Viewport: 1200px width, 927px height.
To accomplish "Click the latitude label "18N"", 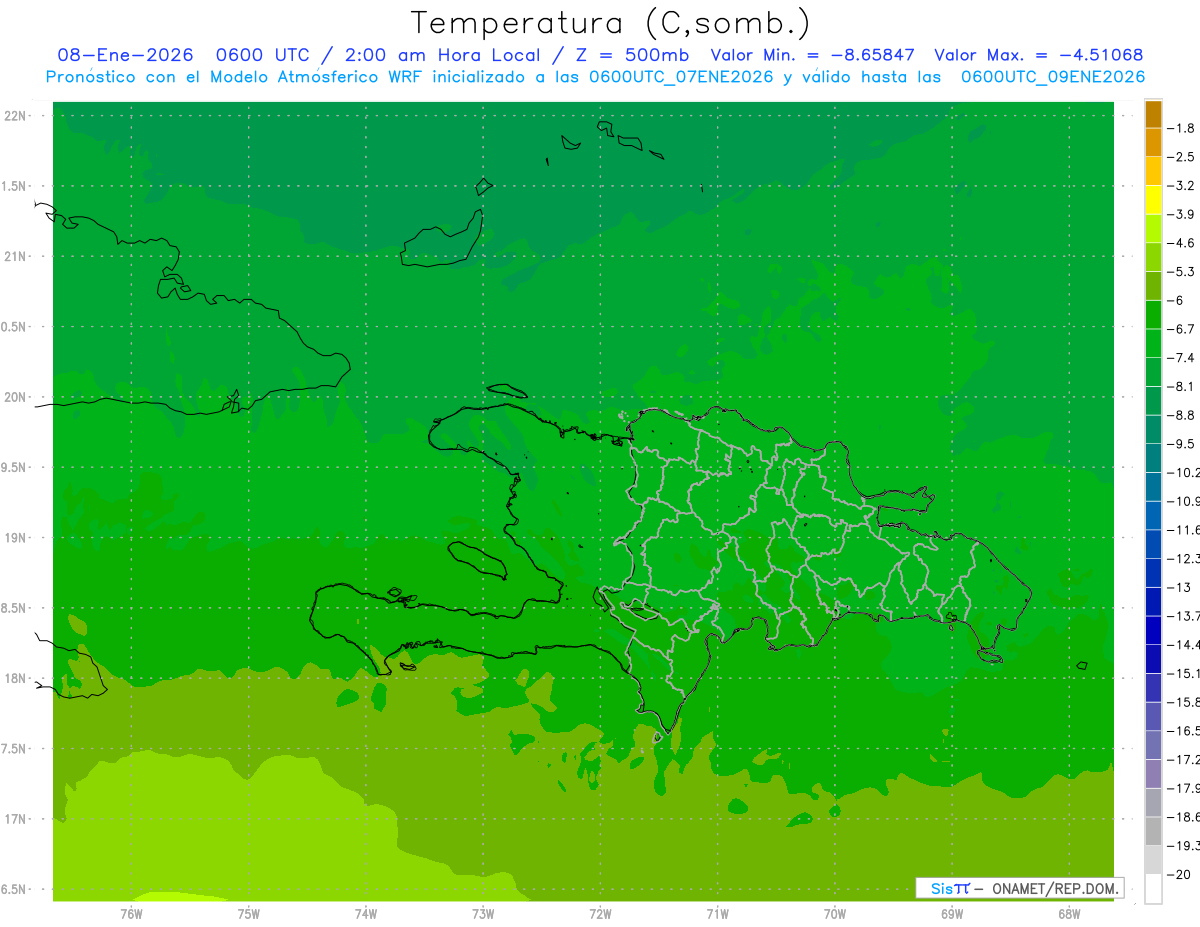I will pos(17,679).
